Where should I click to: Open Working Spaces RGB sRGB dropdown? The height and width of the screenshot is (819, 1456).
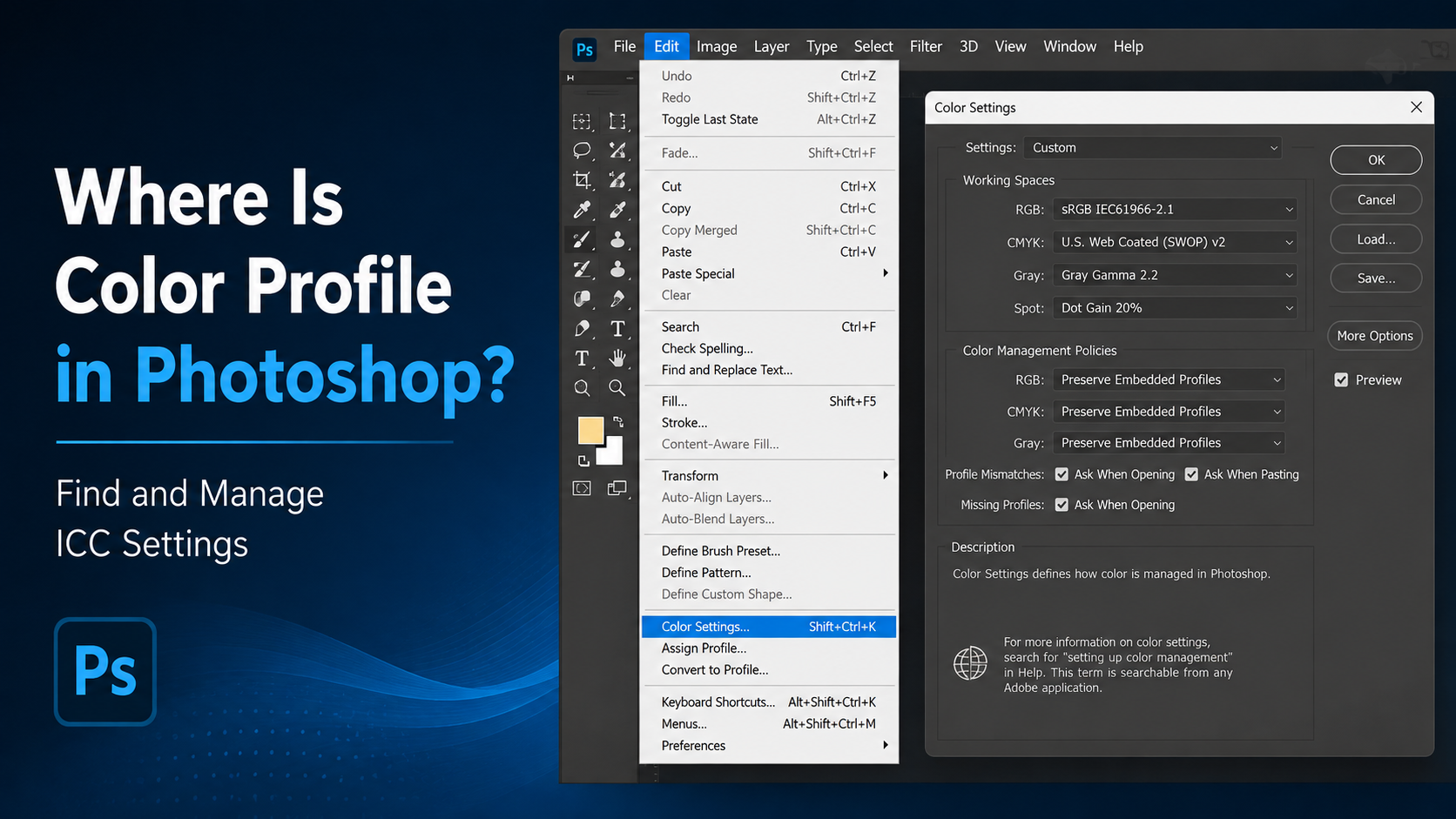point(1175,209)
